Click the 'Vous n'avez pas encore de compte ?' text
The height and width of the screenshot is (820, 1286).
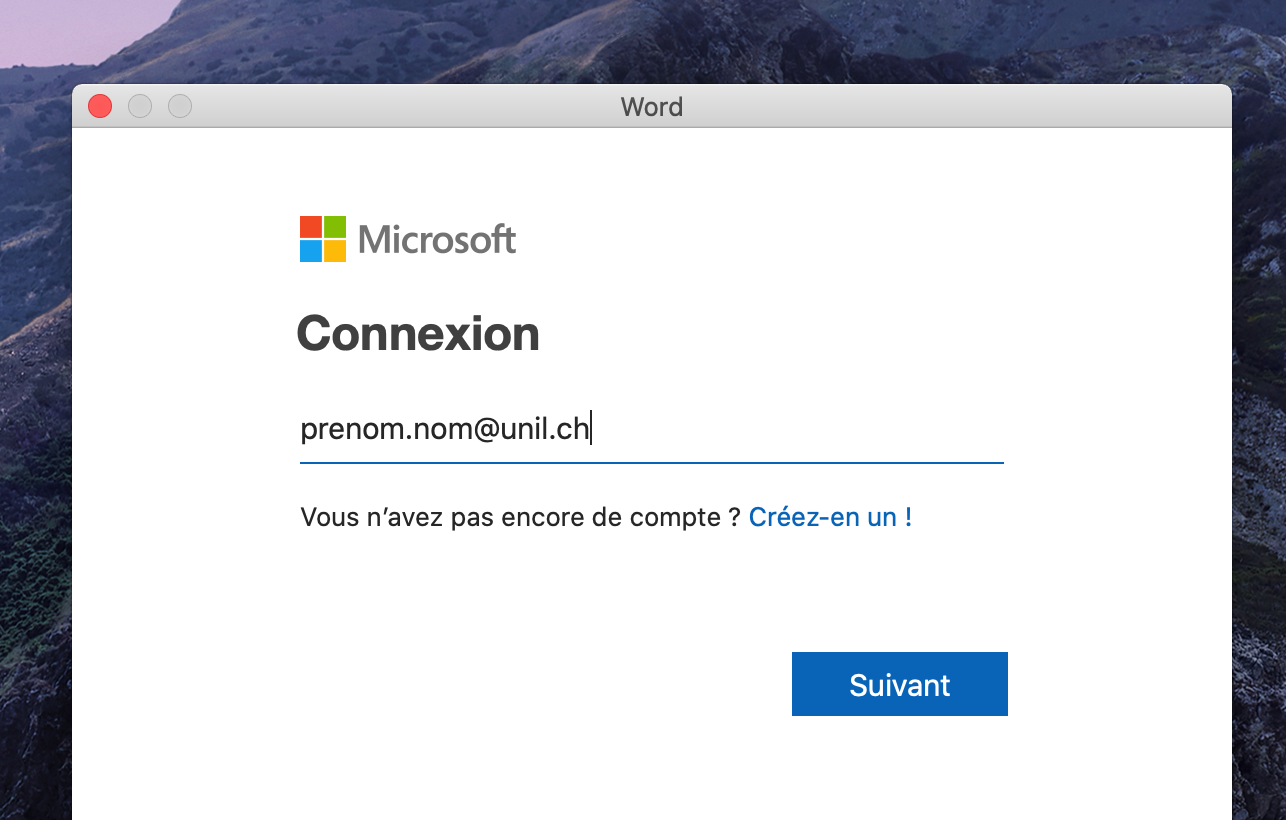520,517
